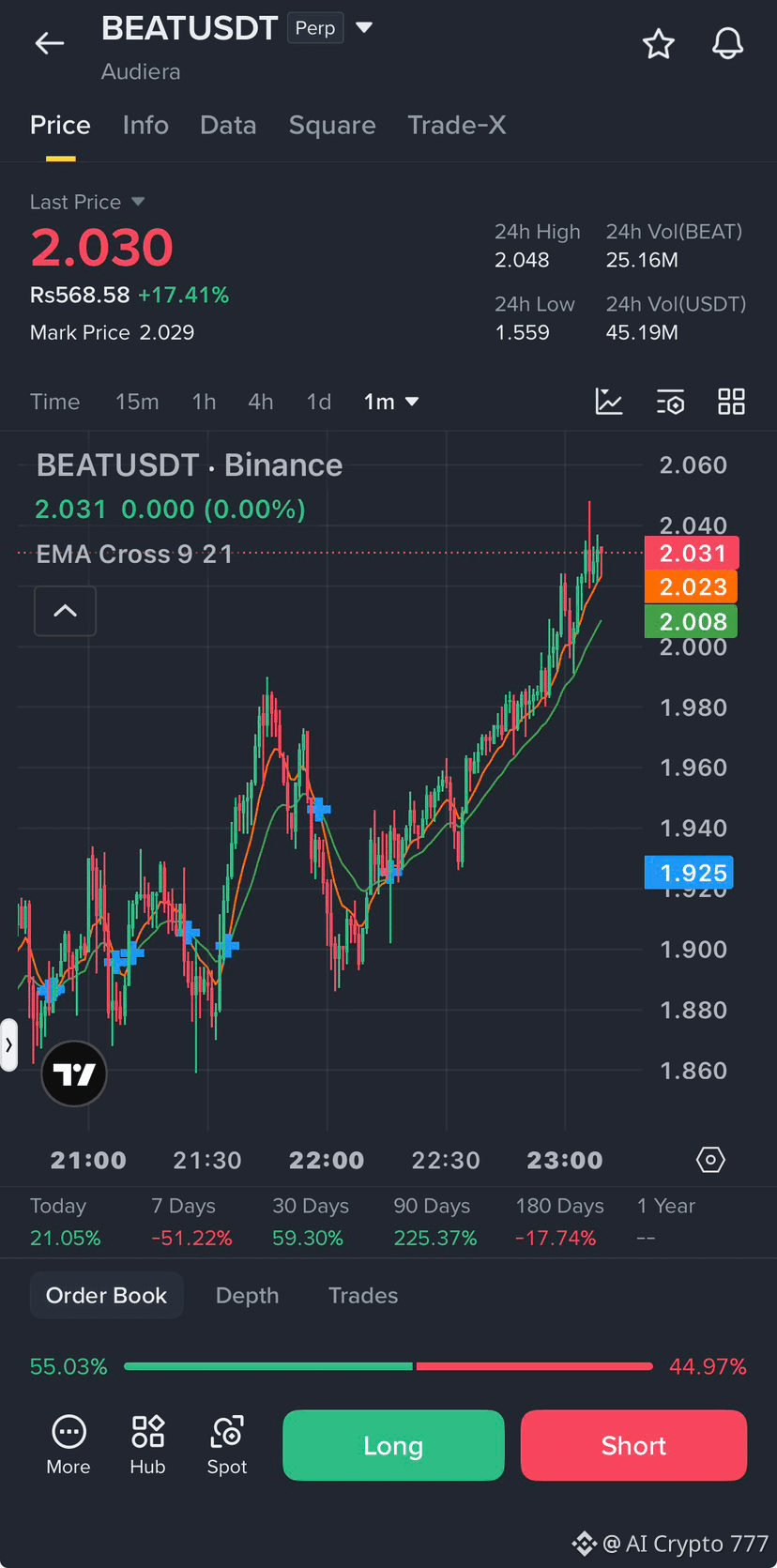Switch to Spot trading icon

pos(227,1445)
